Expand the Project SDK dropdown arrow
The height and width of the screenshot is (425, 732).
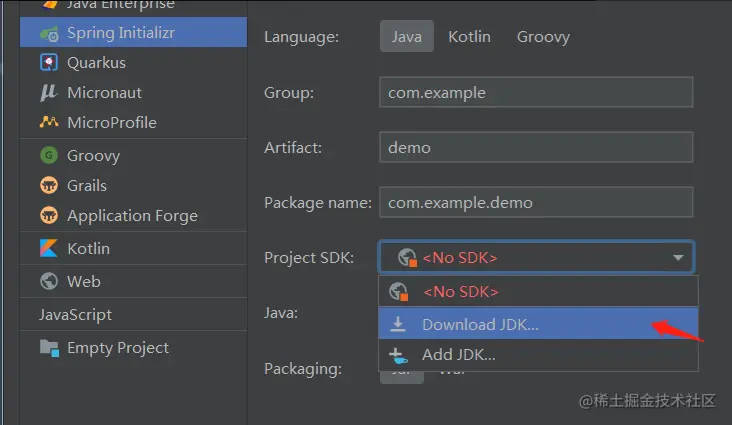coord(678,257)
